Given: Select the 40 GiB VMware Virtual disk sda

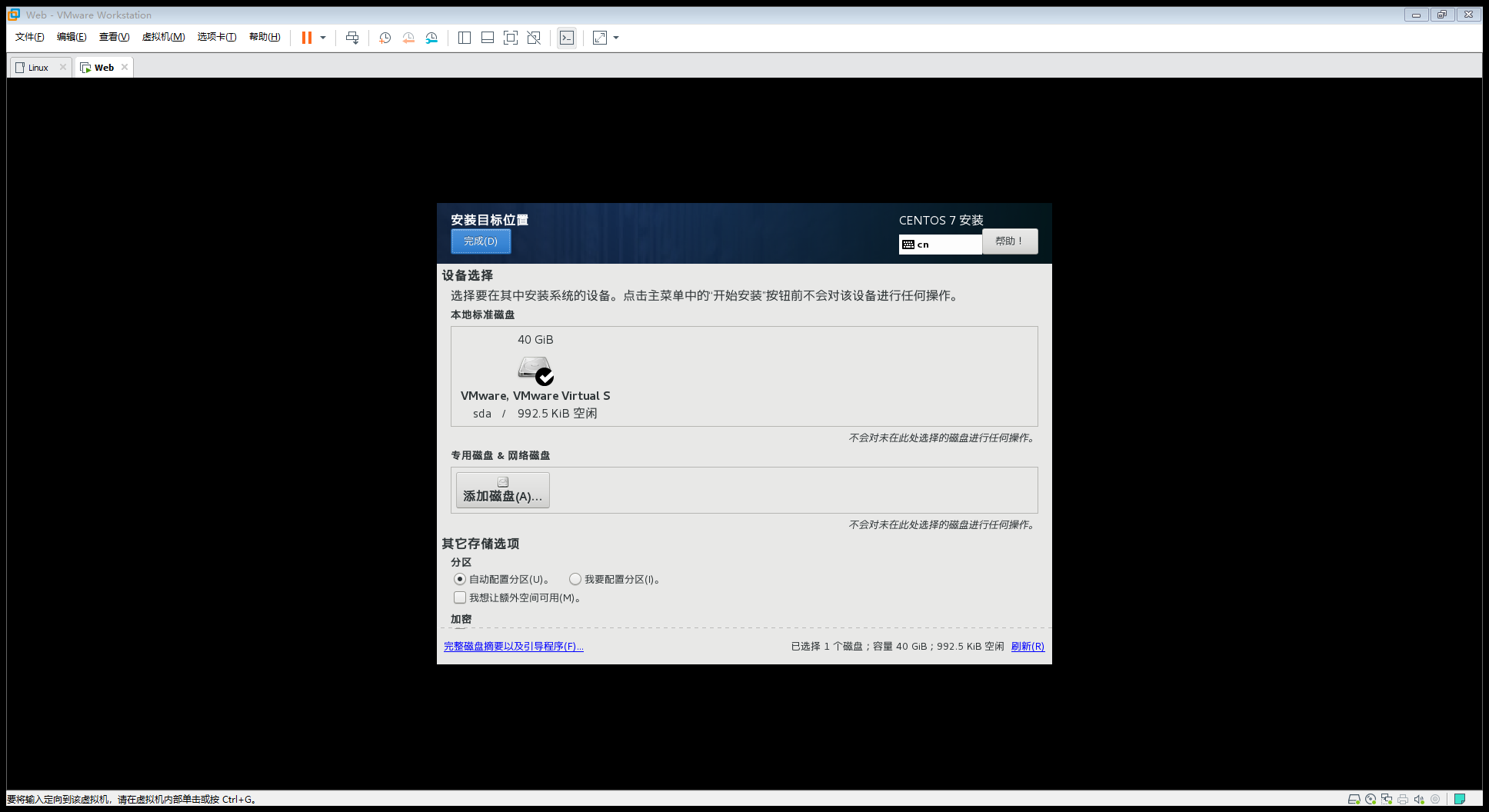Looking at the screenshot, I should point(535,377).
